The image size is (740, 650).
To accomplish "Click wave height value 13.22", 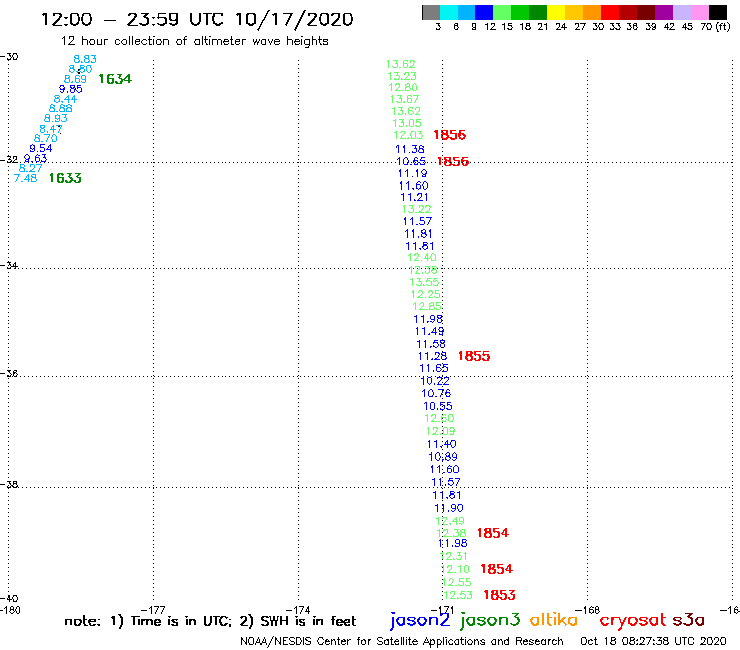I will 416,209.
